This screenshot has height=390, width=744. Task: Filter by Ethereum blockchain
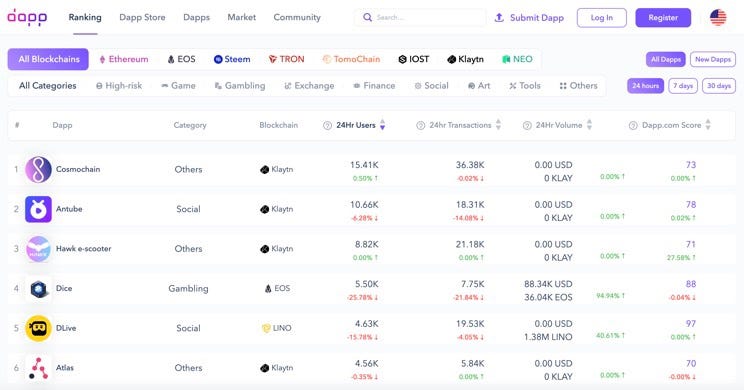coord(123,59)
